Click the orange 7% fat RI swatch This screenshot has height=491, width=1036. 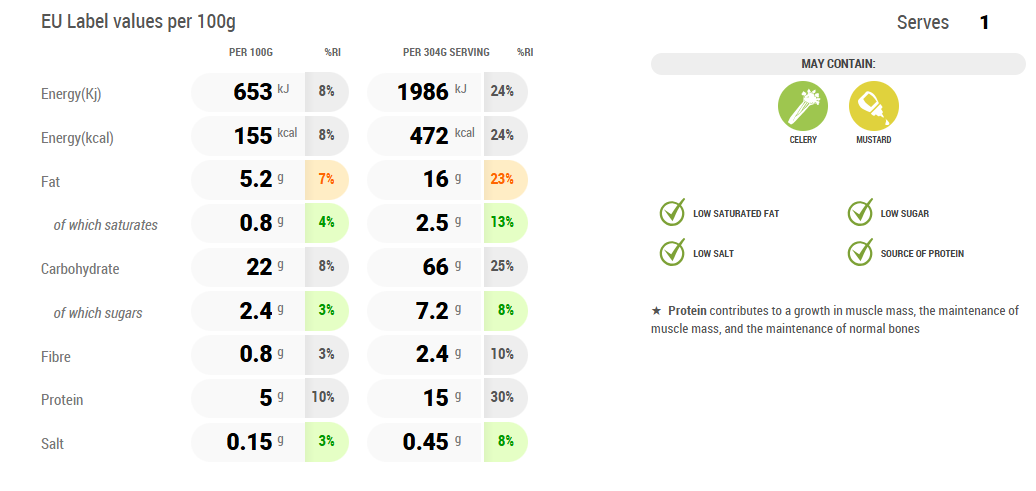pyautogui.click(x=326, y=179)
